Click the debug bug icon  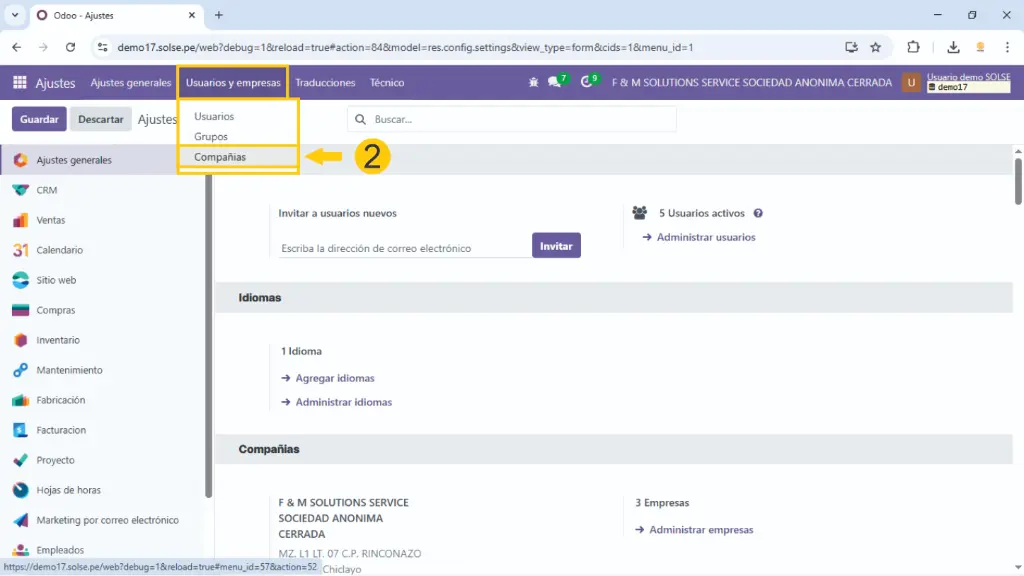[533, 83]
